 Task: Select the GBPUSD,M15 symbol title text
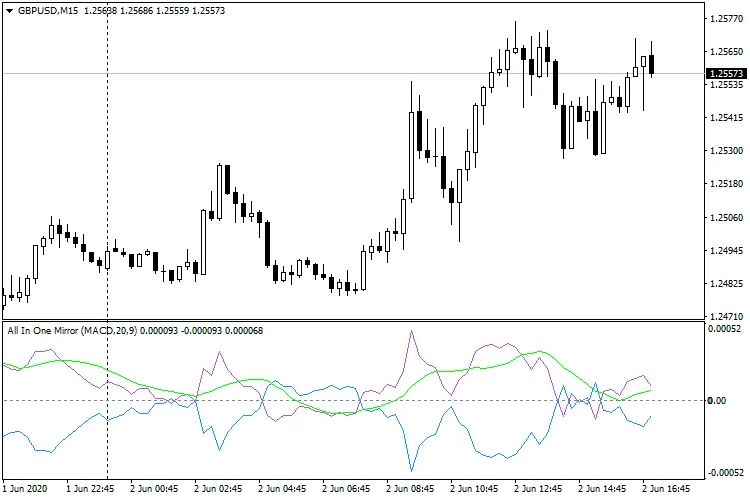(48, 11)
